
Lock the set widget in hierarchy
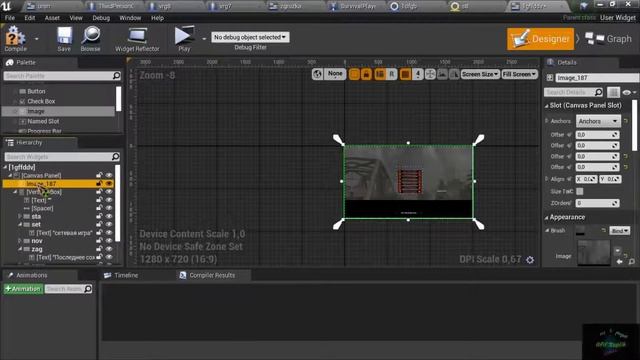tap(99, 224)
